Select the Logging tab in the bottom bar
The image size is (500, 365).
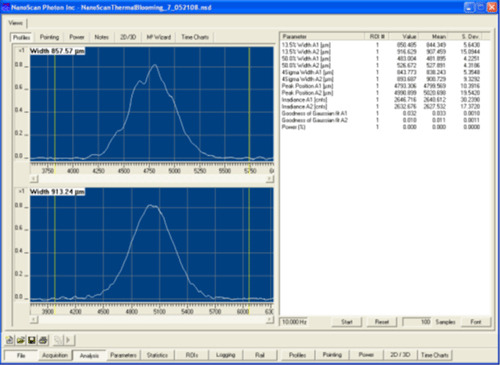(226, 355)
